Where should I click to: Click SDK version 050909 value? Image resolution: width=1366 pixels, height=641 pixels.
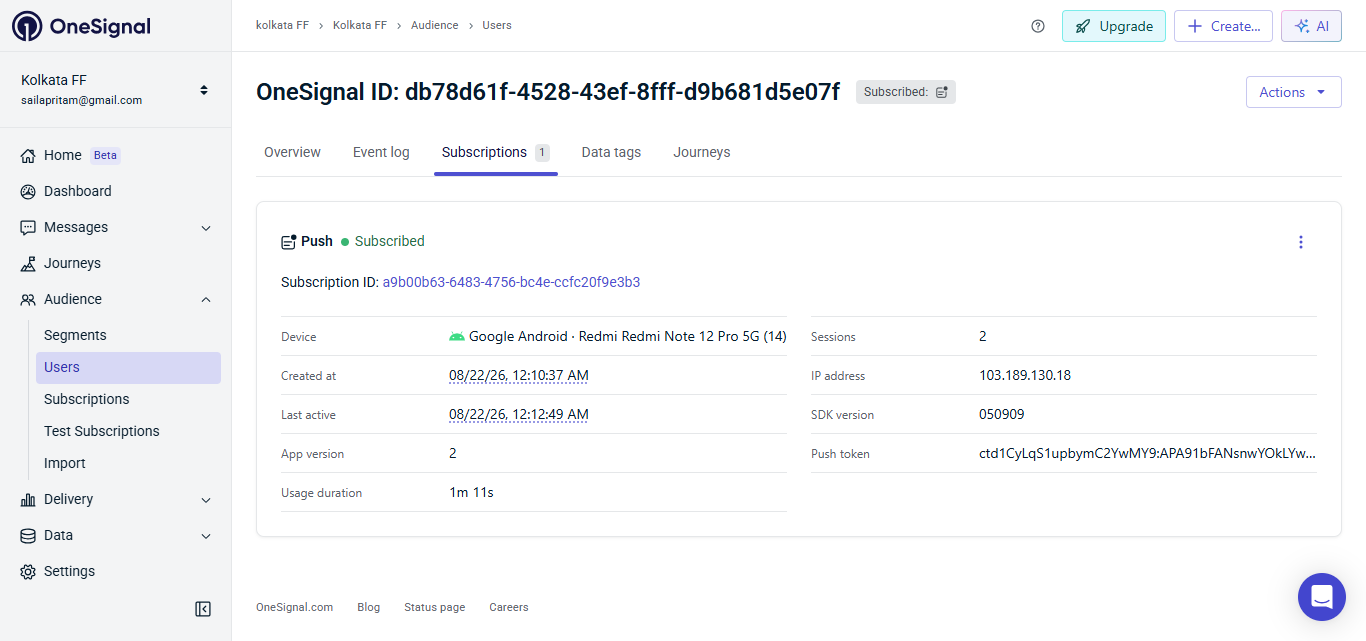[1002, 415]
